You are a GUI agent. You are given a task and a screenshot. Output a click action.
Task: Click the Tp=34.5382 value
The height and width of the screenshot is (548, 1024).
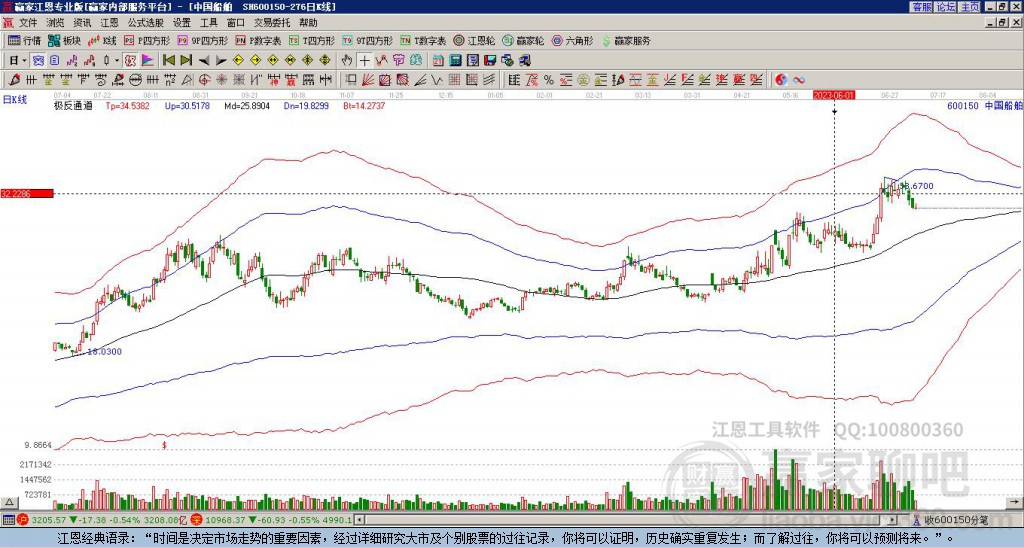coord(127,105)
